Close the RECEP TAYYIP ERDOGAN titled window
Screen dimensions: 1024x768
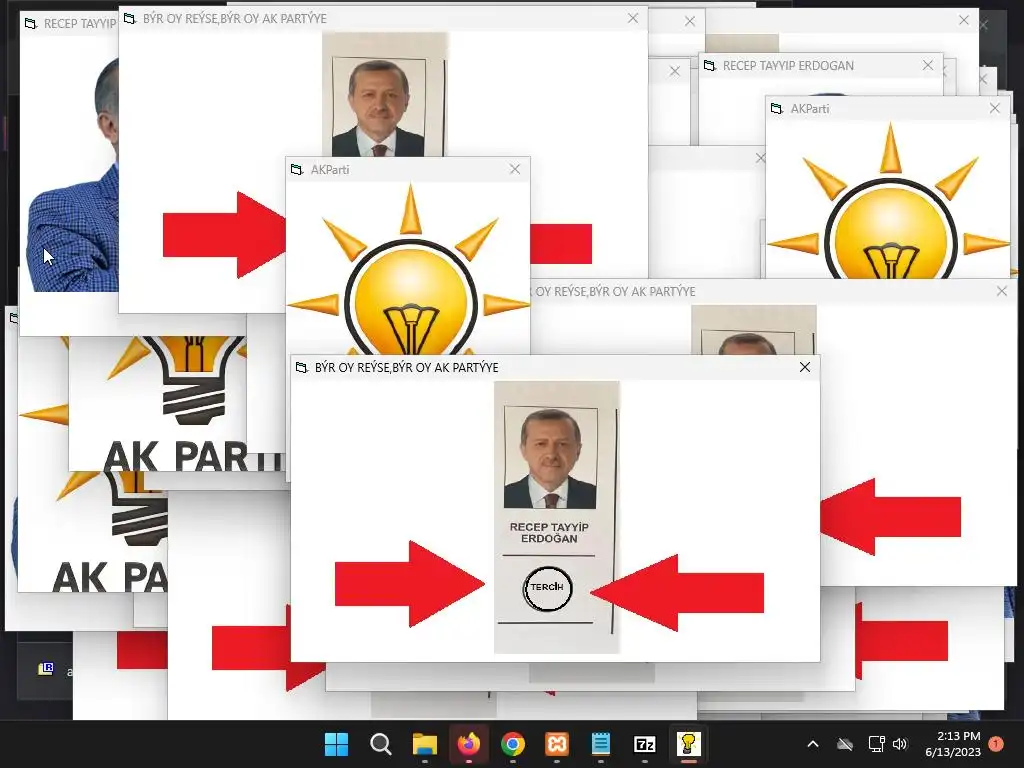pyautogui.click(x=928, y=65)
